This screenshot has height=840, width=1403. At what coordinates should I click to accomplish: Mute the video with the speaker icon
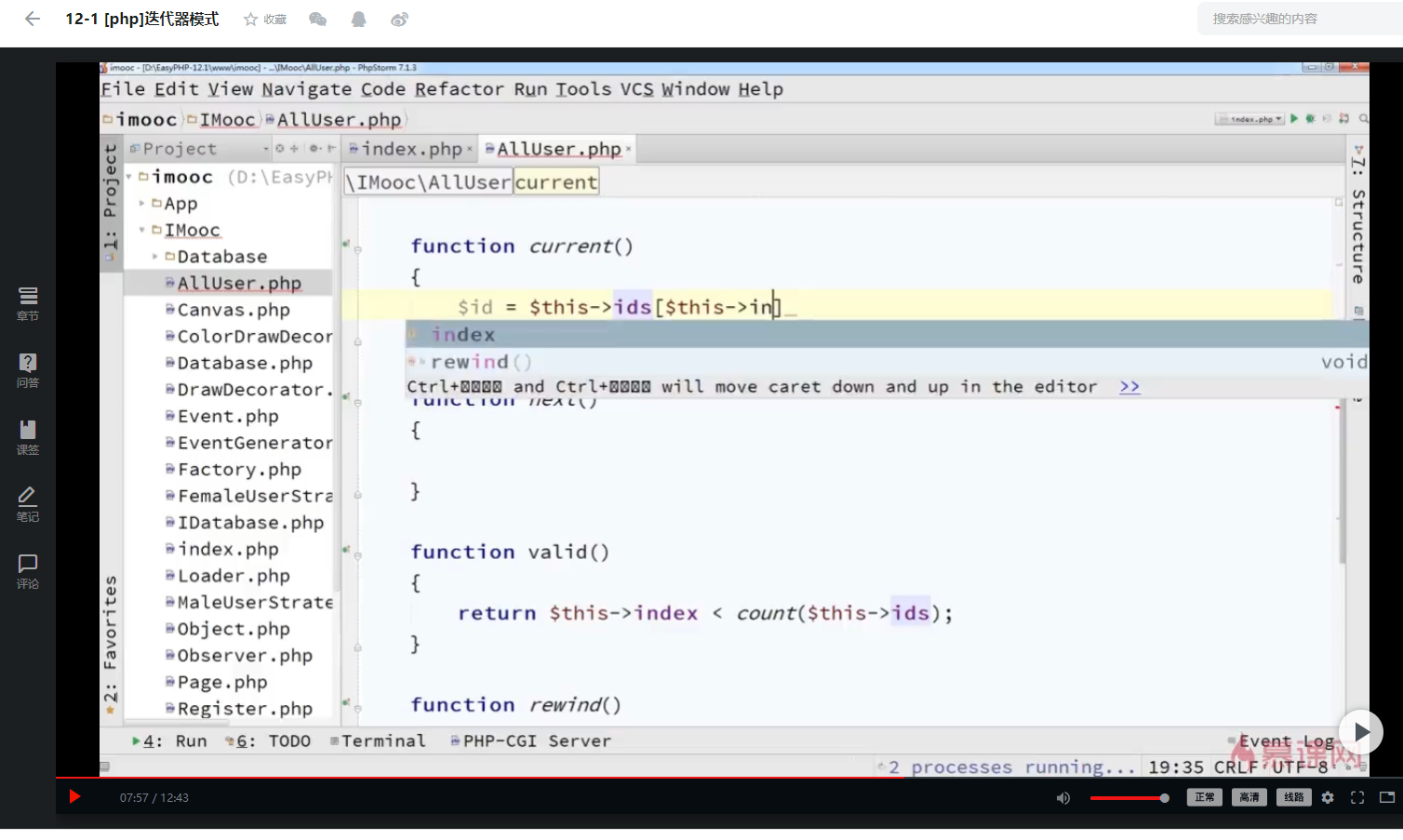click(1062, 797)
